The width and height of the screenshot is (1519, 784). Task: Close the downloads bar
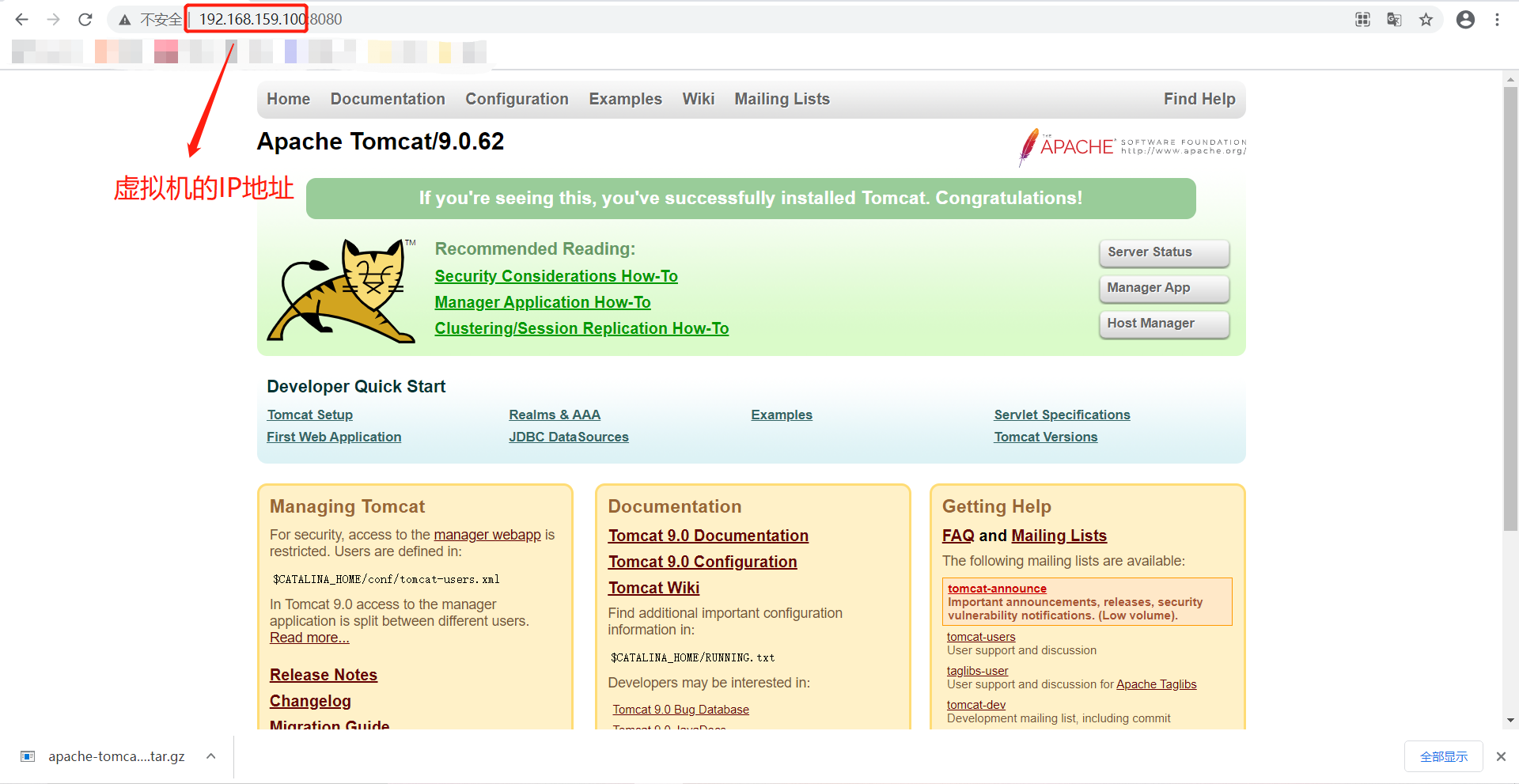pyautogui.click(x=1501, y=756)
